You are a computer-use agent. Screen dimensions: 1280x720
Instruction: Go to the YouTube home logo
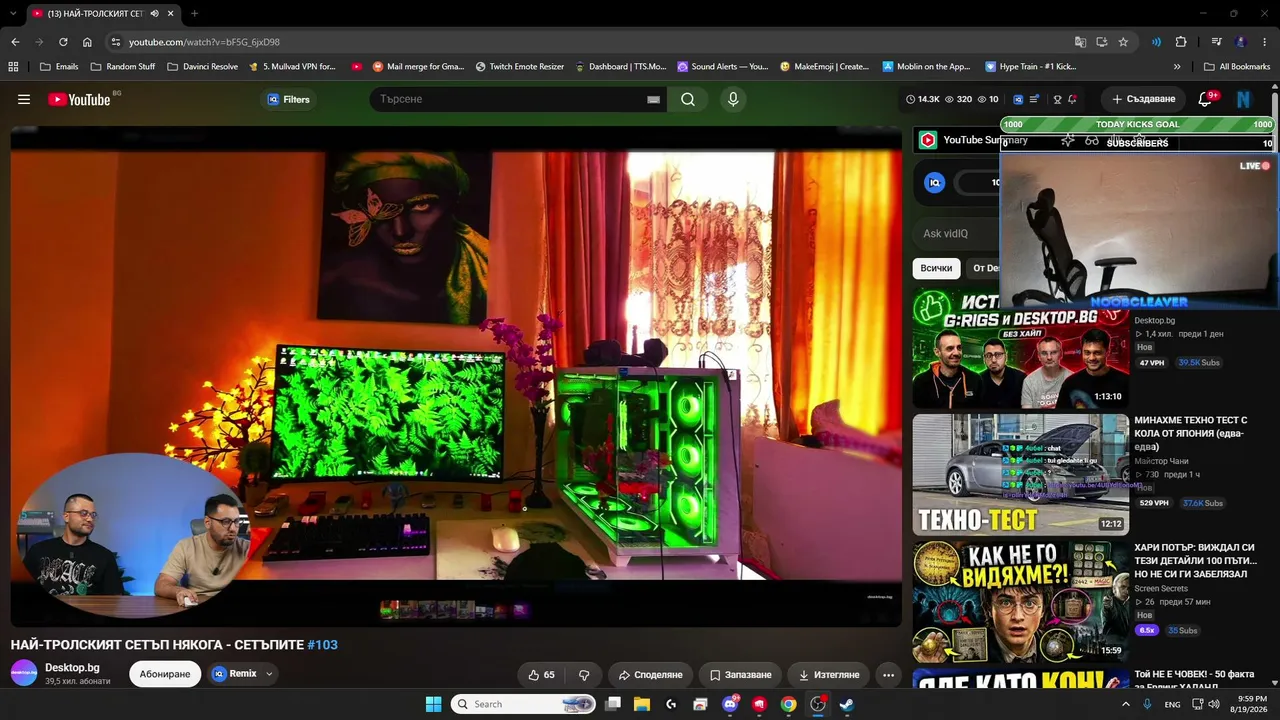point(79,99)
